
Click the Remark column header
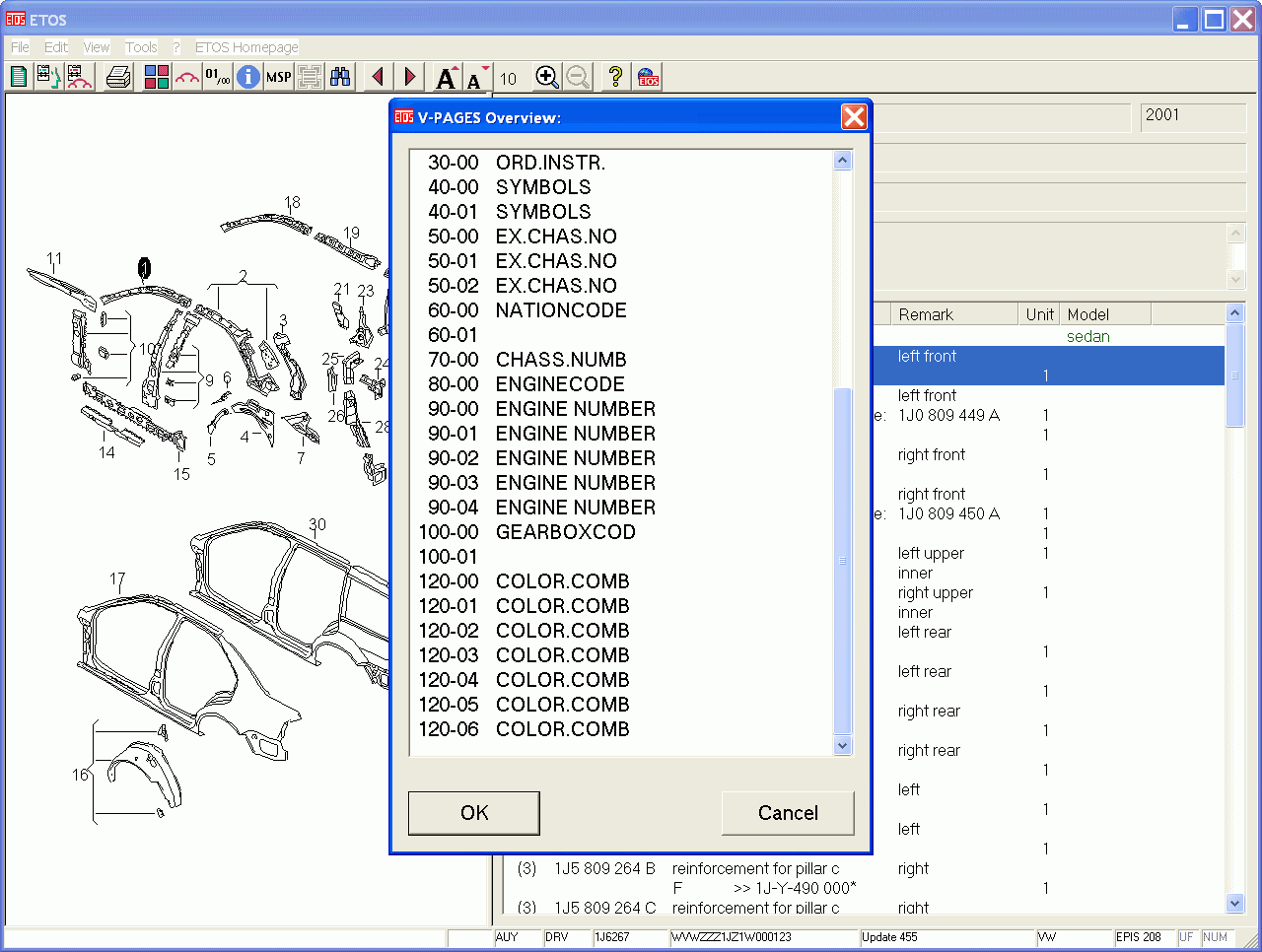953,314
